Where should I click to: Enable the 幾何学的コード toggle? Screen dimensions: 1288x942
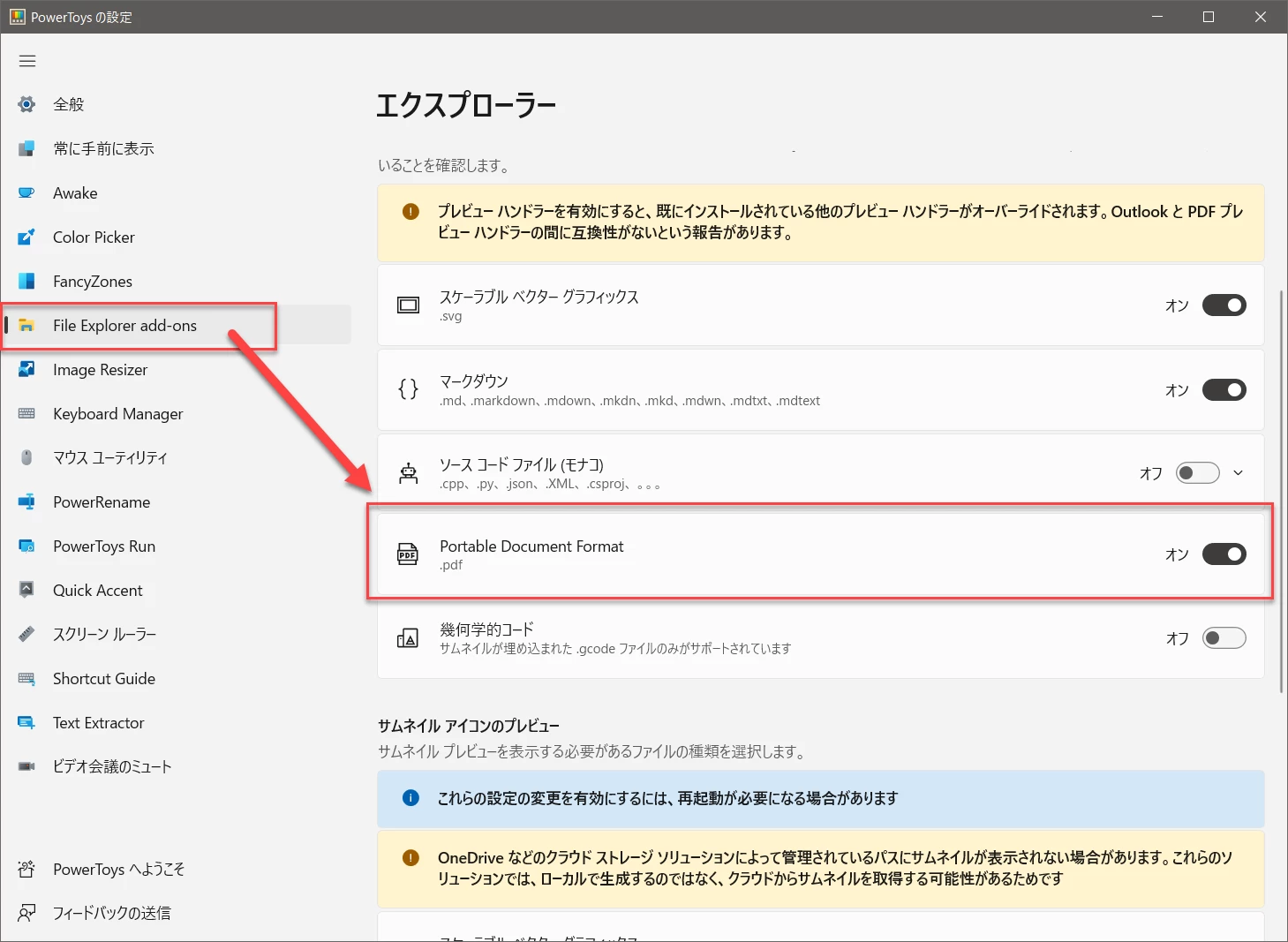pos(1224,638)
